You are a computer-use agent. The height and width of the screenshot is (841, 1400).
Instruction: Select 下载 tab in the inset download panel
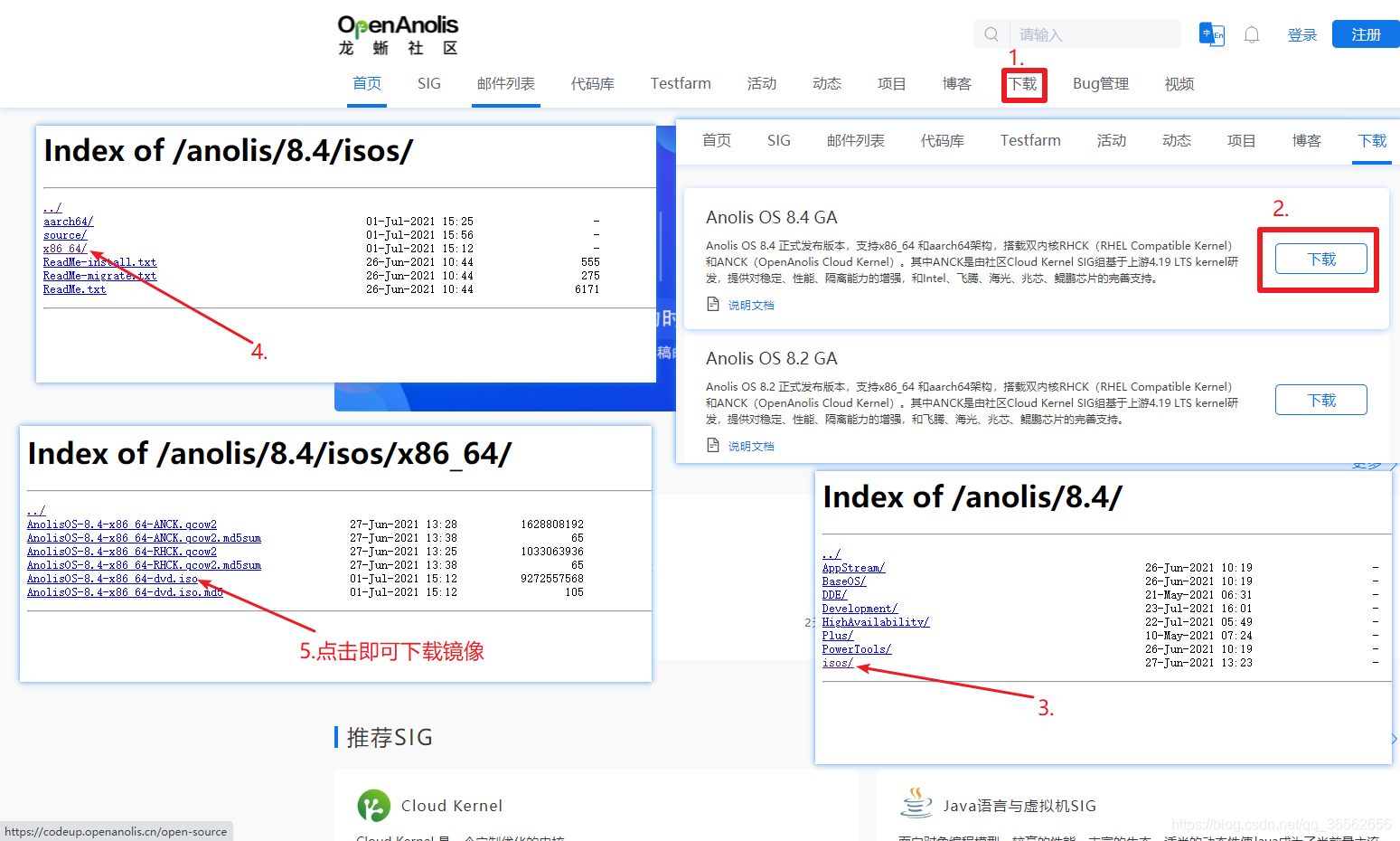(x=1372, y=140)
